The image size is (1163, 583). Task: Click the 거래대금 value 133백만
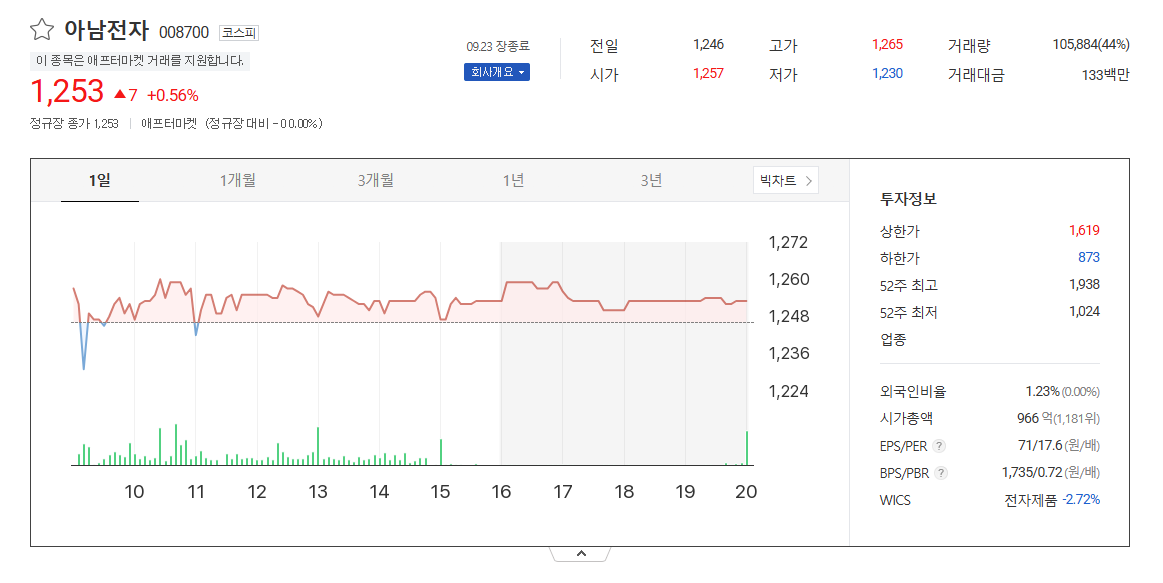point(1105,75)
